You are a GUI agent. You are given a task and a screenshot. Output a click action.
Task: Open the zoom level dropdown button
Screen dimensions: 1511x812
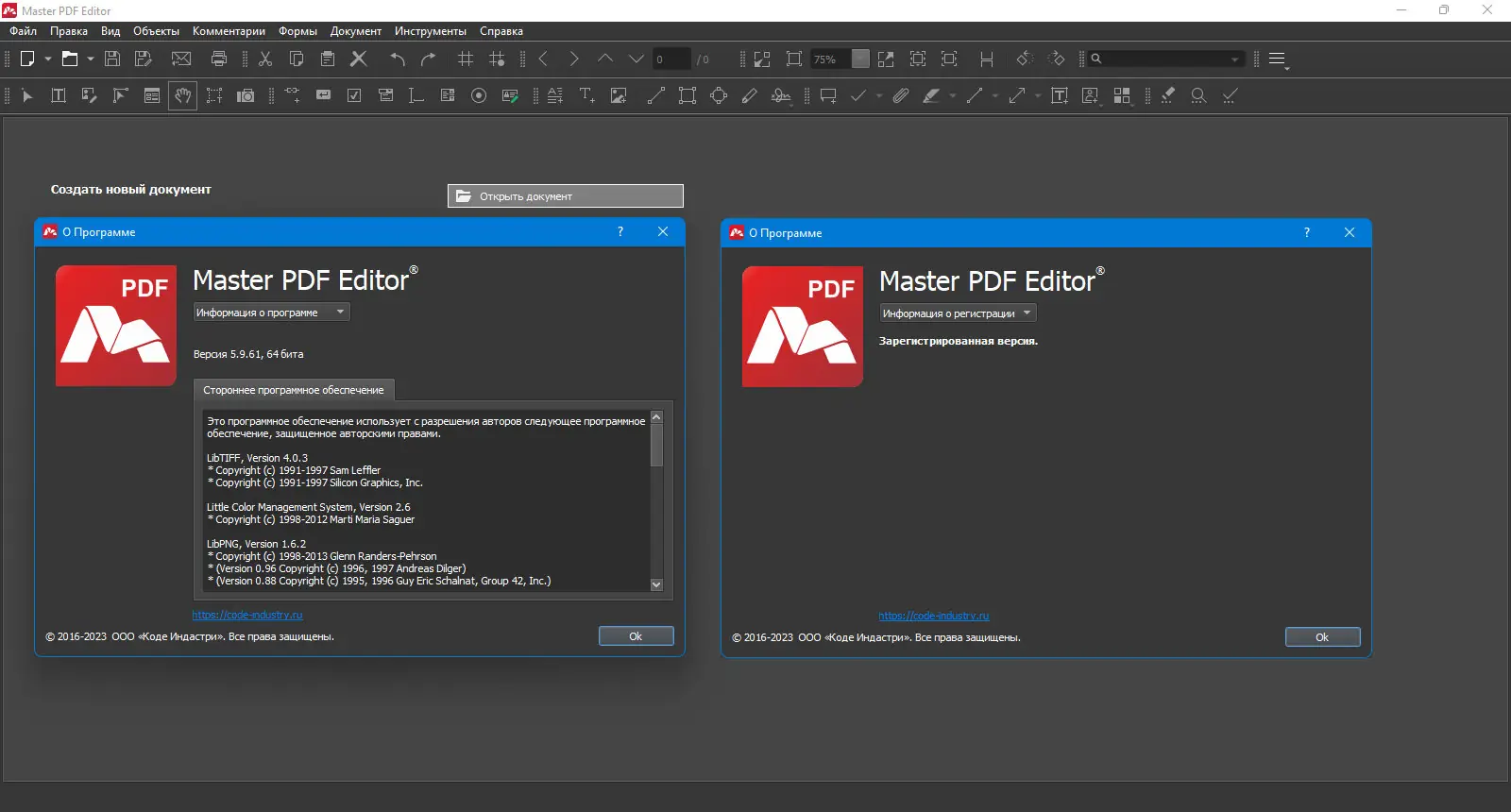pos(860,59)
